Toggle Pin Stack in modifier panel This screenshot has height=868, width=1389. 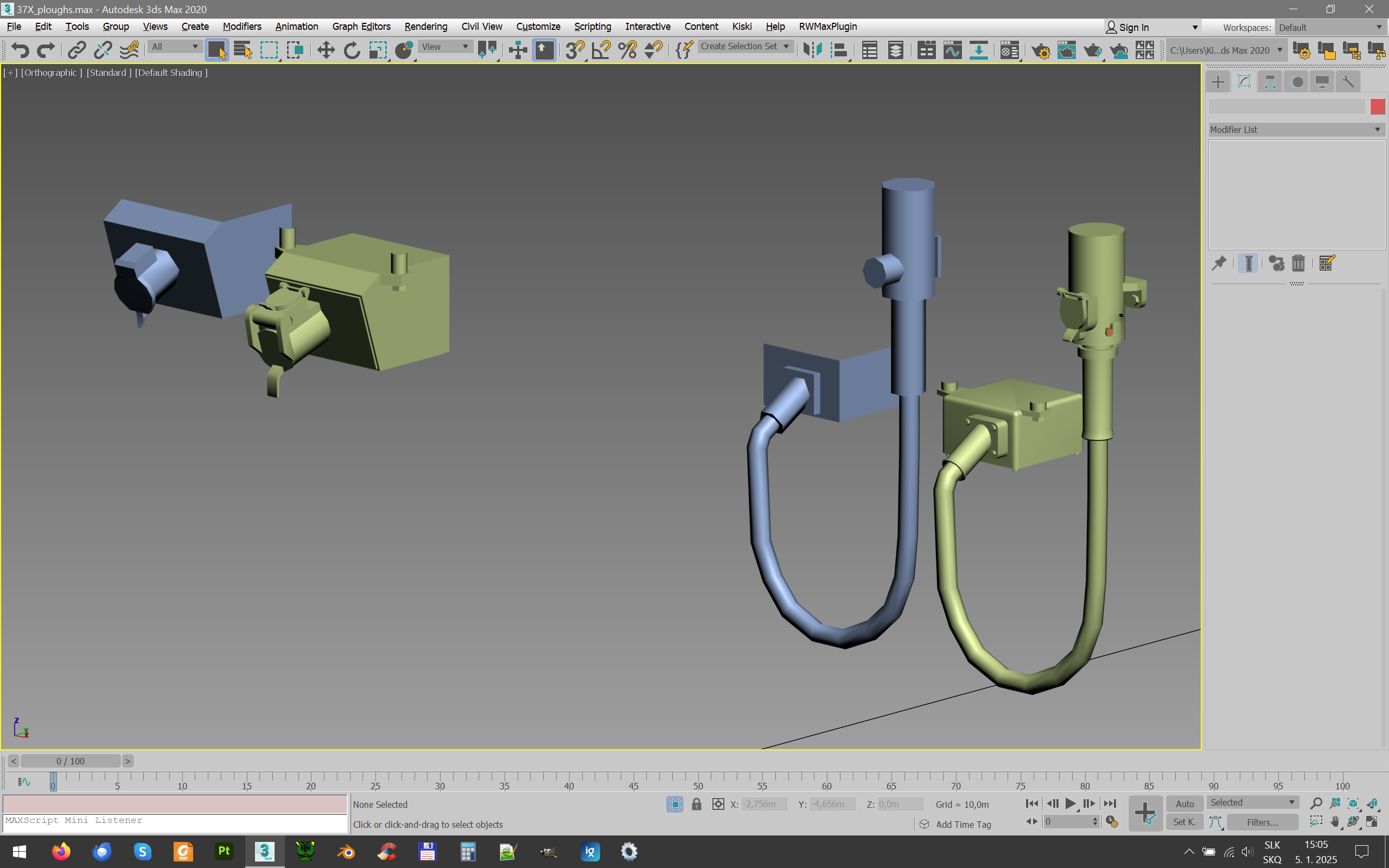[1219, 264]
